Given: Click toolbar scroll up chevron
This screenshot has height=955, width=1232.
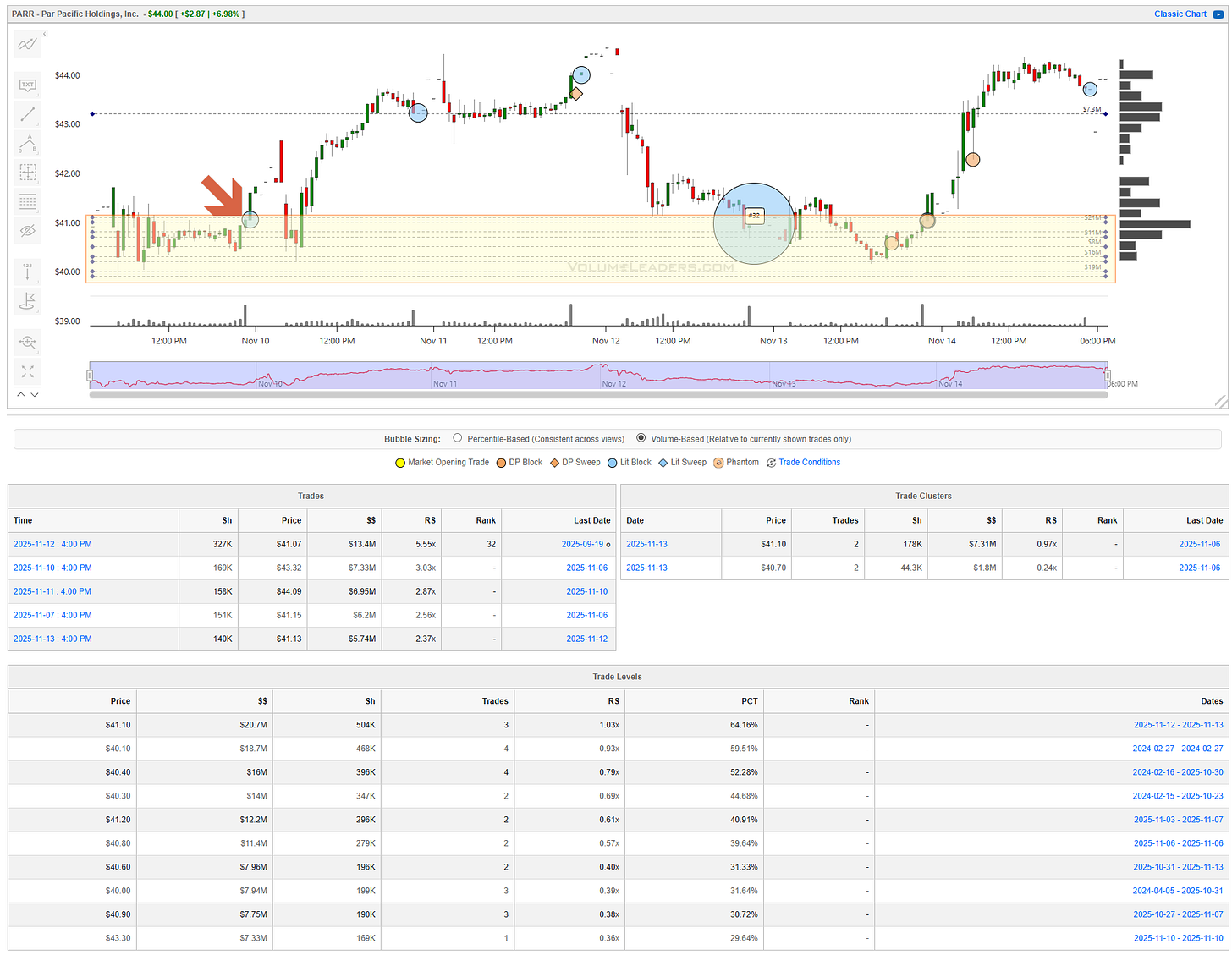Looking at the screenshot, I should click(21, 395).
